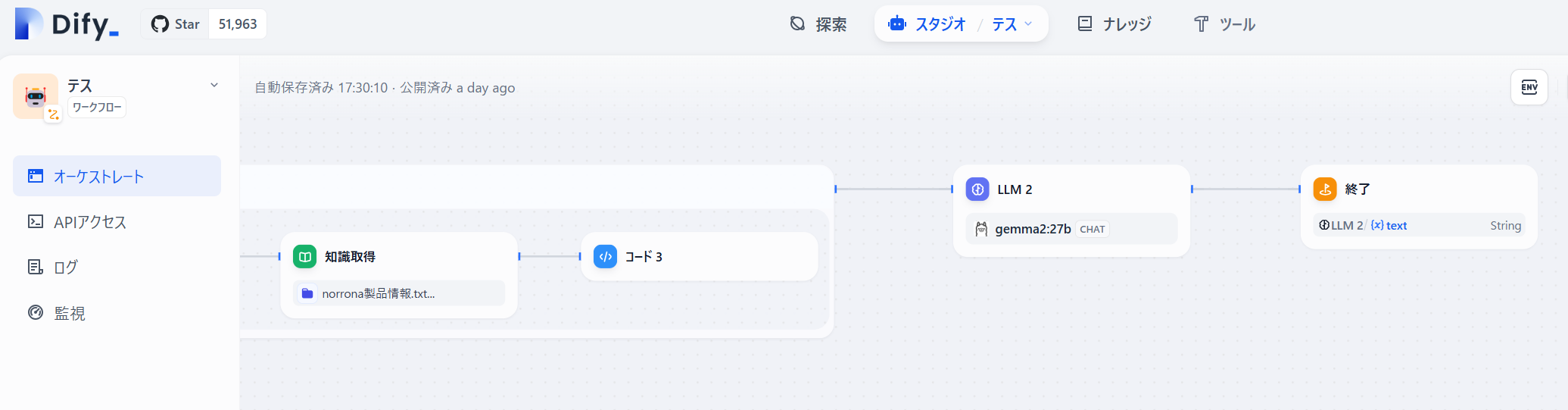Click the テス app robot avatar
This screenshot has height=410, width=1568.
click(36, 96)
